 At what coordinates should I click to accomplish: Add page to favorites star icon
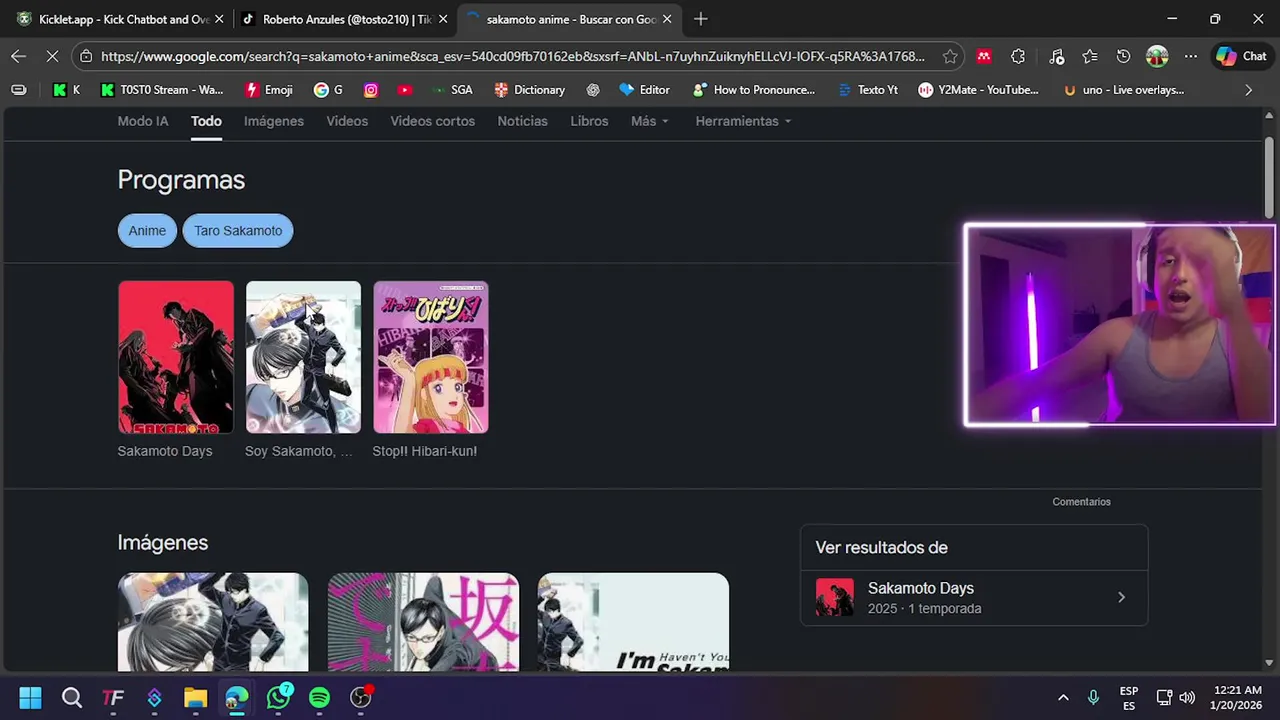pos(950,57)
